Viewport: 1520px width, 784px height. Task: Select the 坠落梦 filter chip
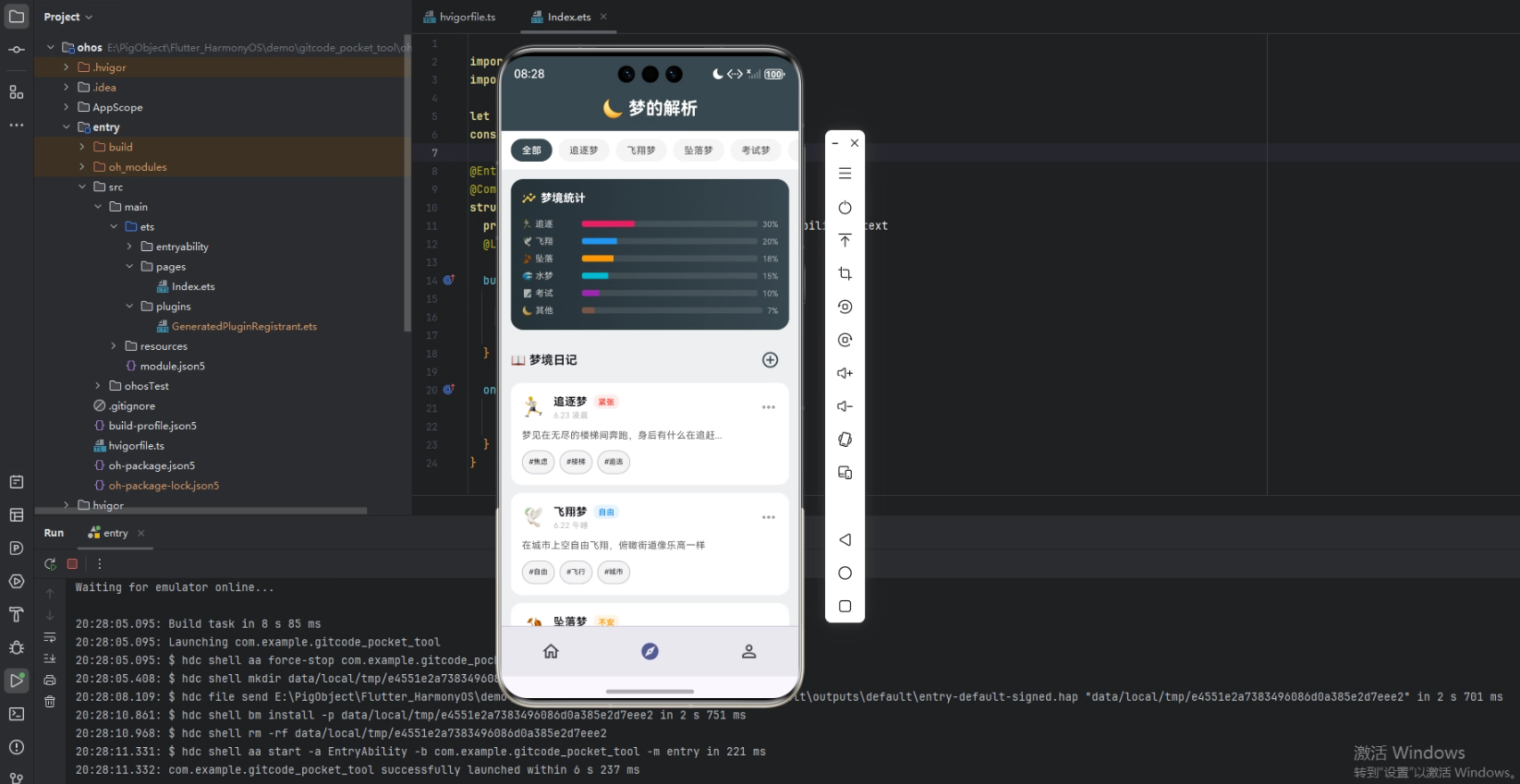coord(698,151)
